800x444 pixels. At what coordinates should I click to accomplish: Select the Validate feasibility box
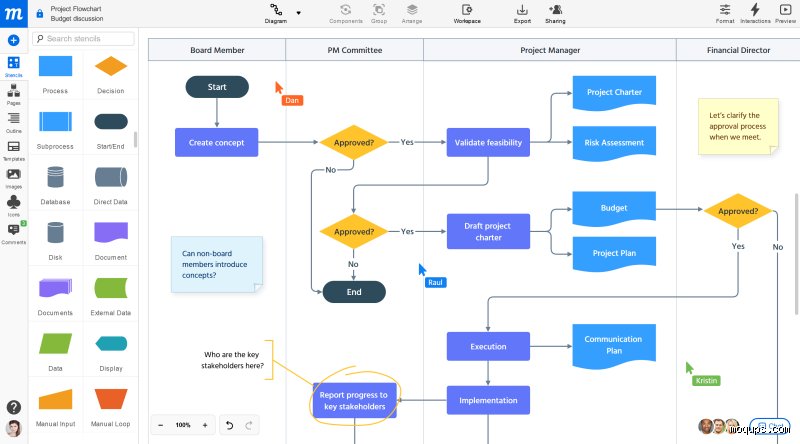[x=488, y=142]
